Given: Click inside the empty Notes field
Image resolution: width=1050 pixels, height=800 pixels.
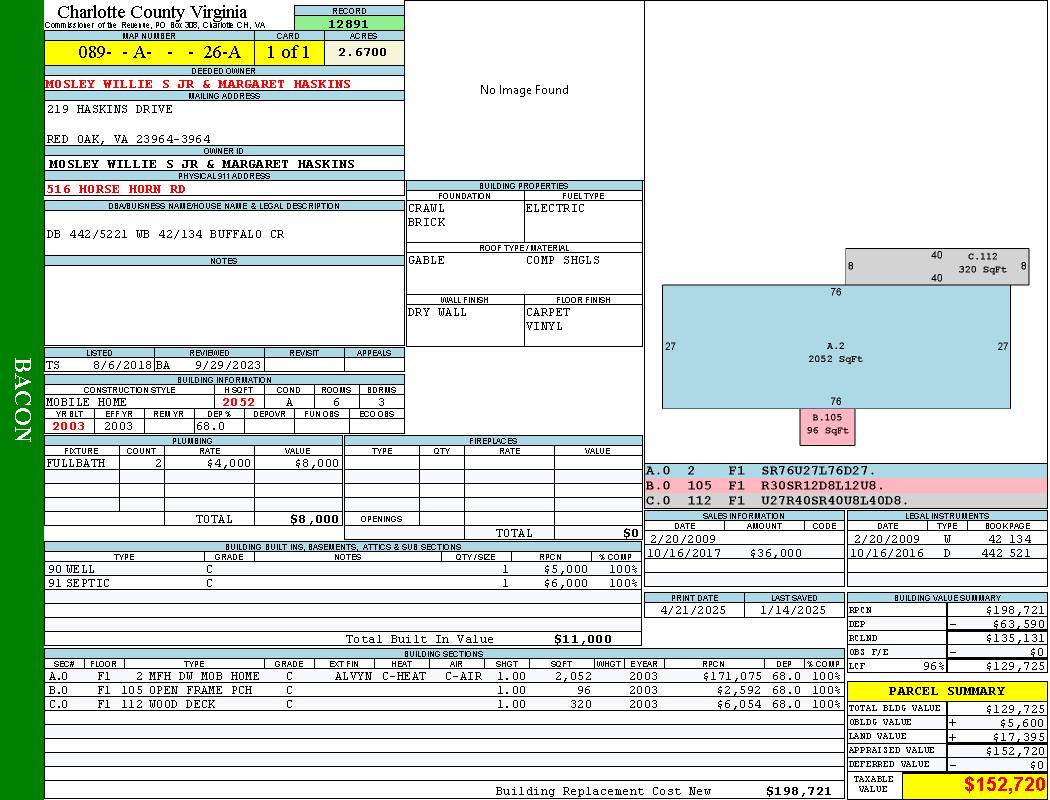Looking at the screenshot, I should pos(224,305).
